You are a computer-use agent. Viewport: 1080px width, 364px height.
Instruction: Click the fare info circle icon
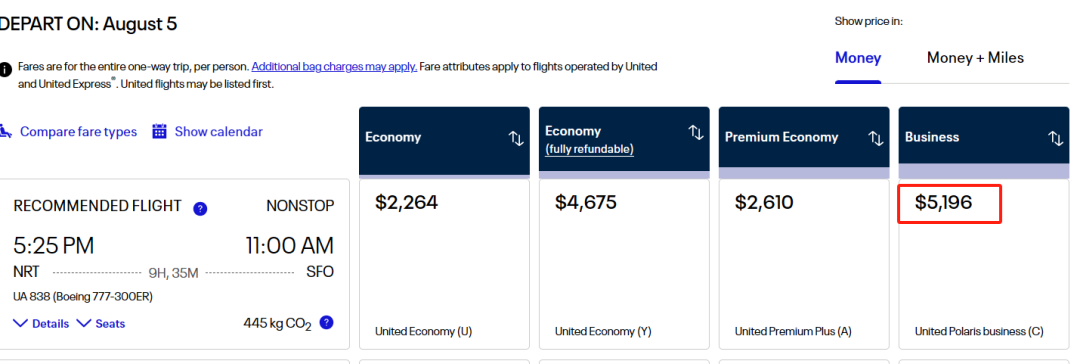6,70
